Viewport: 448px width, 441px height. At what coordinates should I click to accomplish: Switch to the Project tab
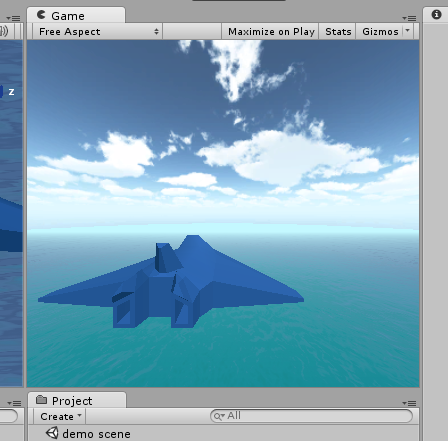(77, 400)
